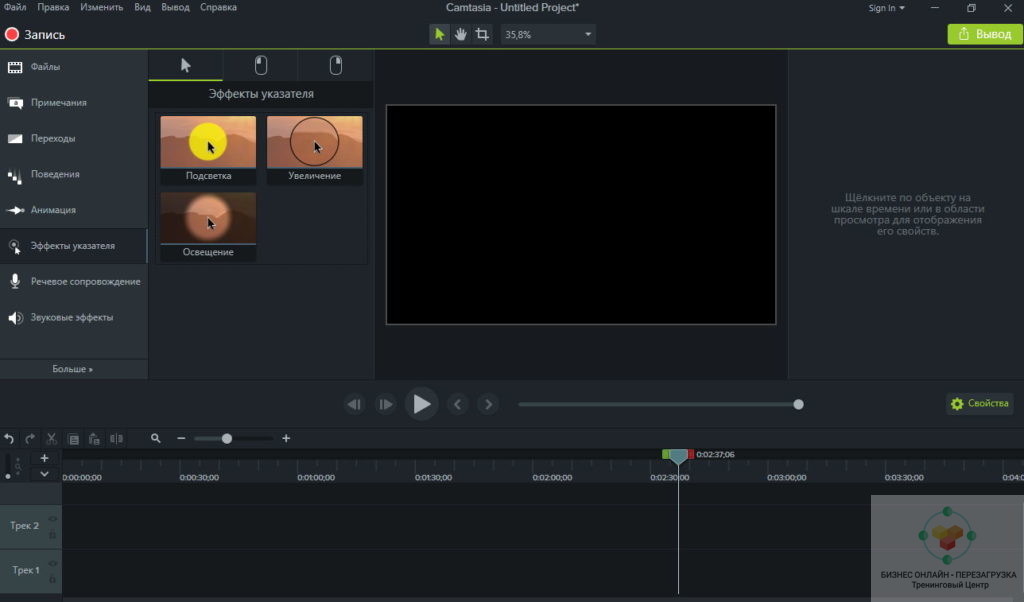The image size is (1024, 602).
Task: Click the Свойства properties button
Action: coord(979,404)
